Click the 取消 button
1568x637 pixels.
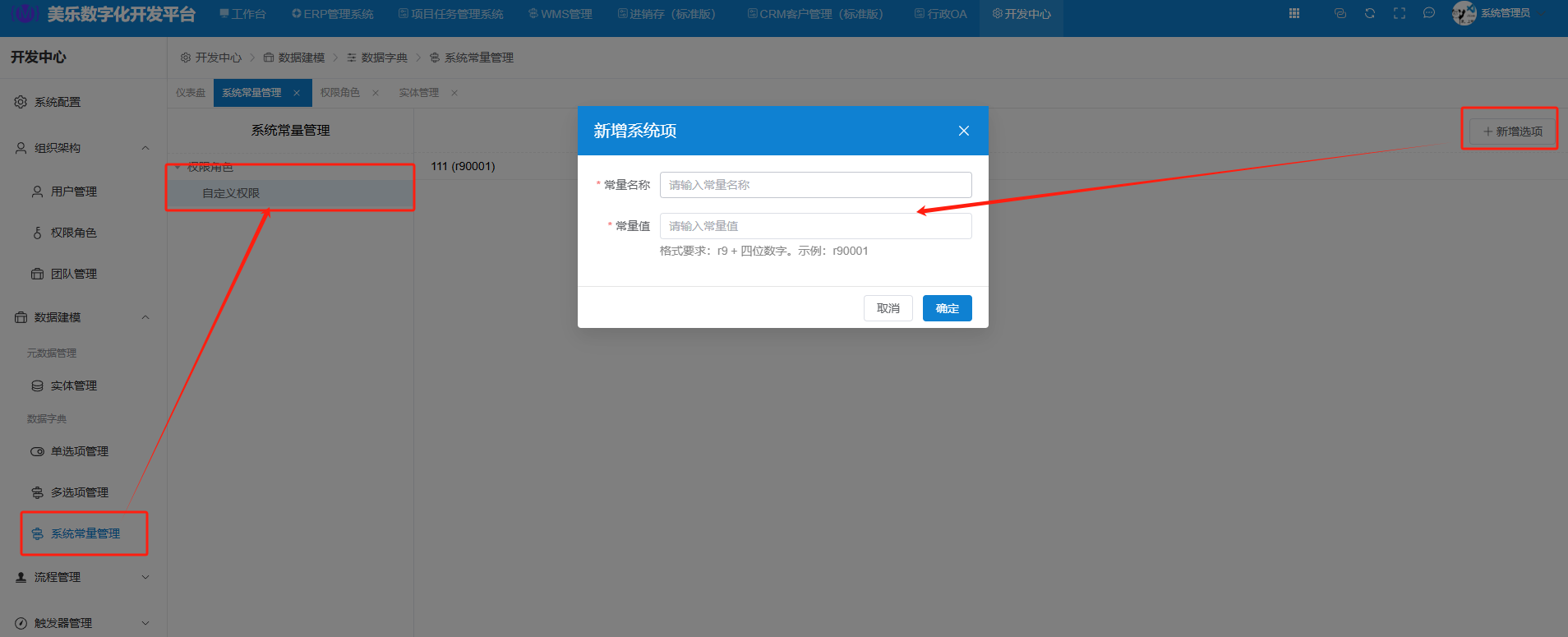click(x=888, y=308)
